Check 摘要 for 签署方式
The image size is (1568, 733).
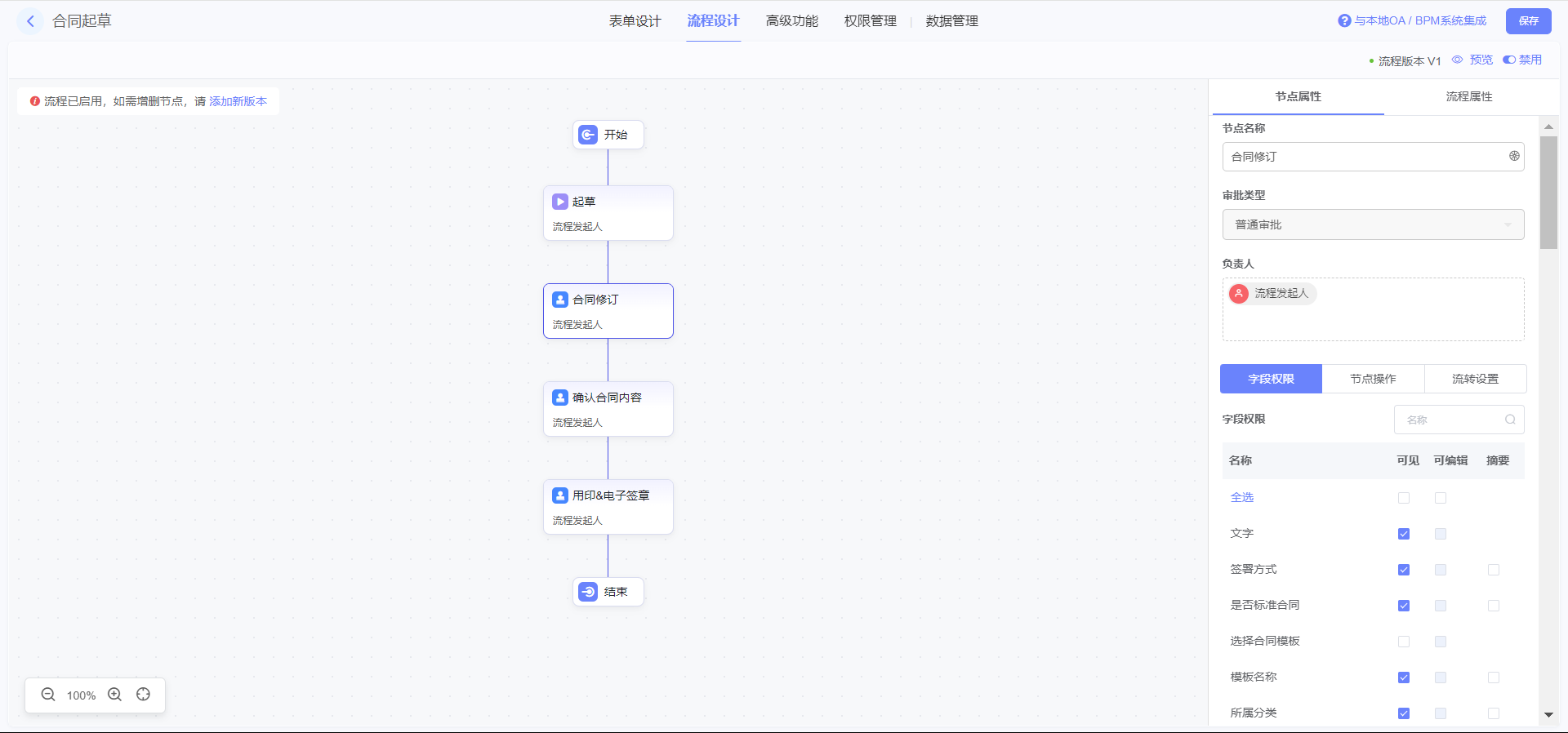point(1494,570)
